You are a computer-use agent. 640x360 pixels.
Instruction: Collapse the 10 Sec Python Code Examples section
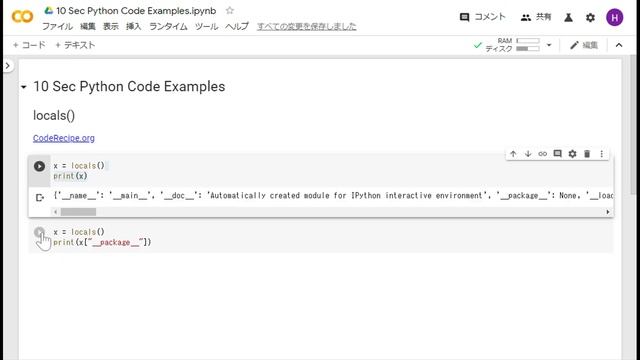click(24, 87)
